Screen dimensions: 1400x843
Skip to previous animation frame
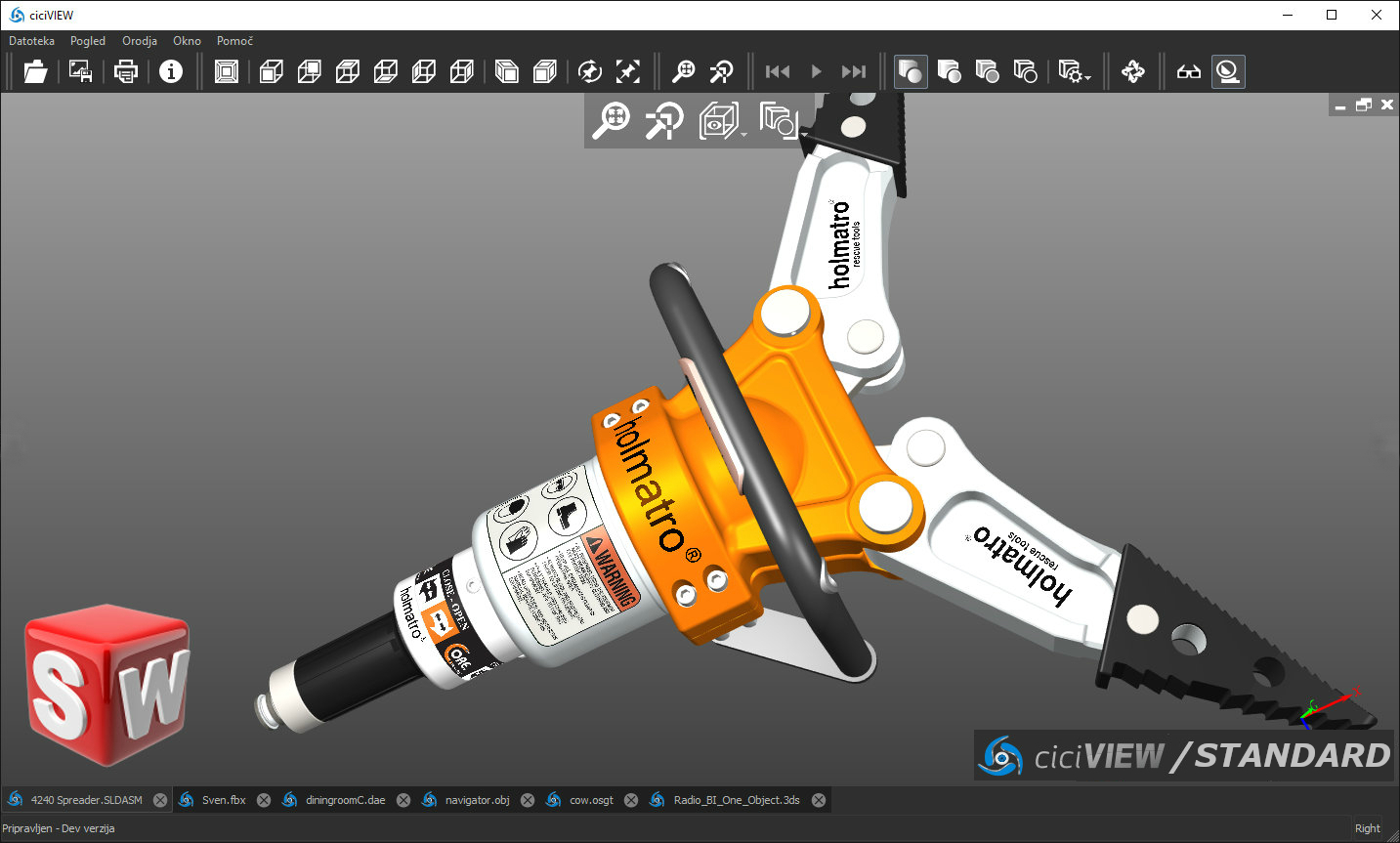pyautogui.click(x=778, y=71)
